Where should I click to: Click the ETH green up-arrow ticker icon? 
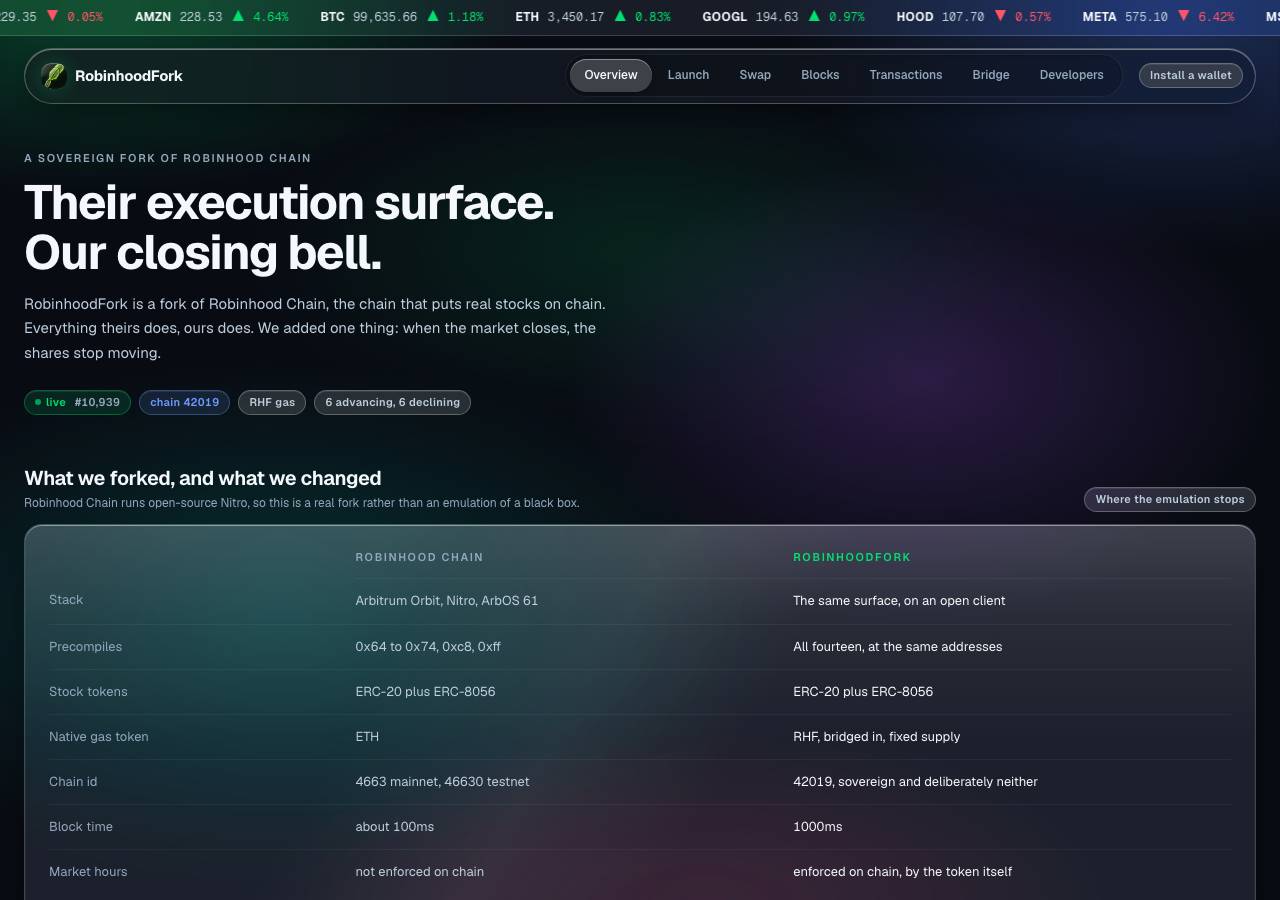620,16
